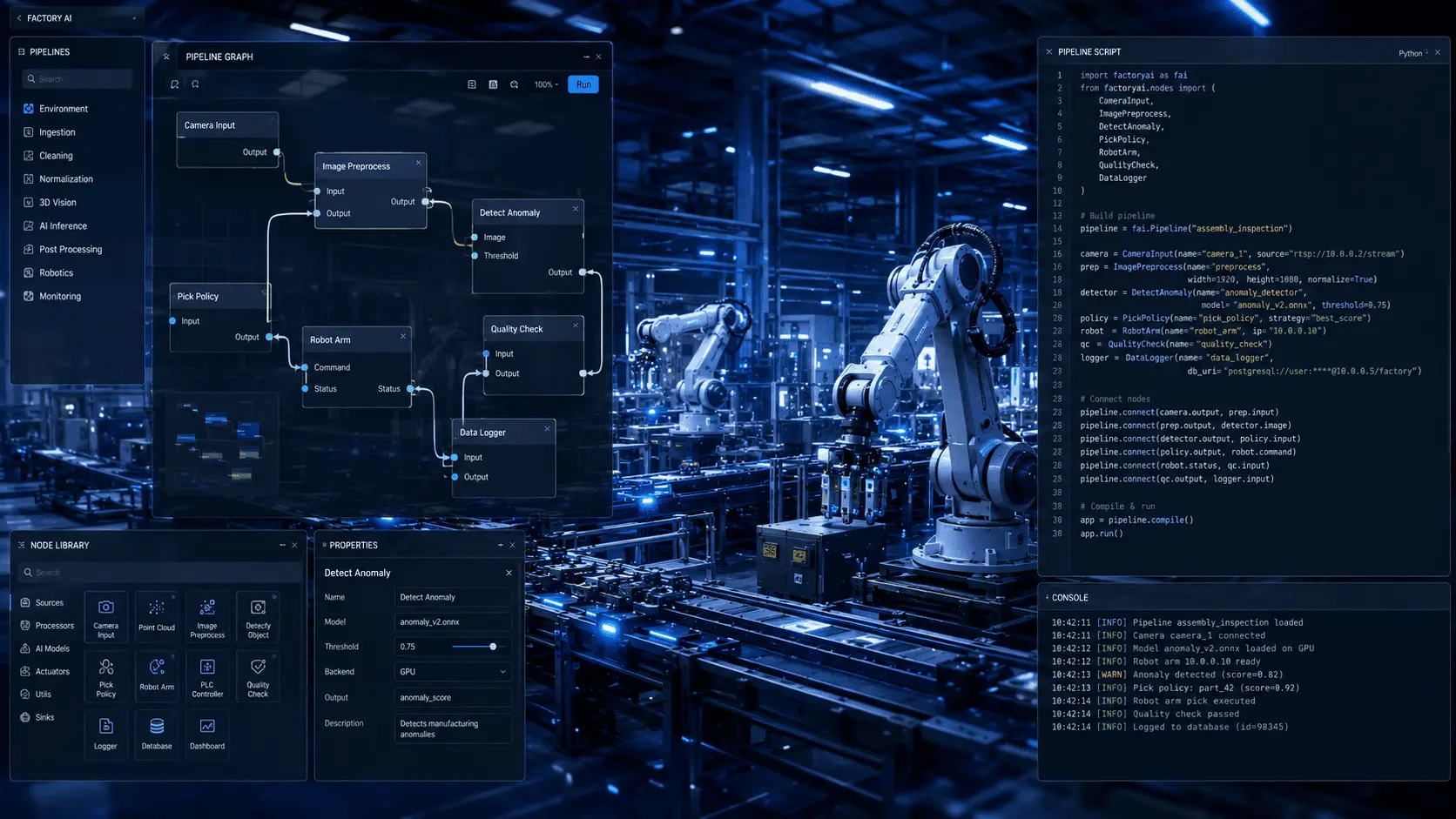Select the Logger node icon
Viewport: 1456px width, 819px height.
click(x=106, y=735)
